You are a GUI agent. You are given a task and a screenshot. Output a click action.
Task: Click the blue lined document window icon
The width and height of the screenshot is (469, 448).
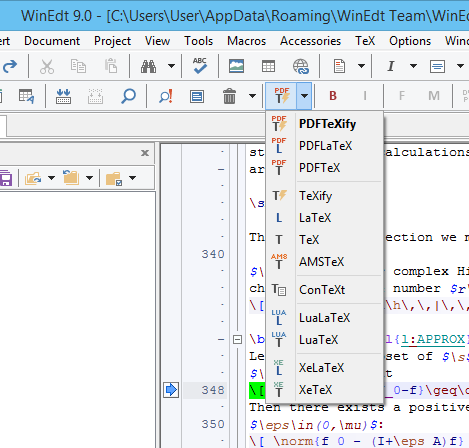click(197, 96)
